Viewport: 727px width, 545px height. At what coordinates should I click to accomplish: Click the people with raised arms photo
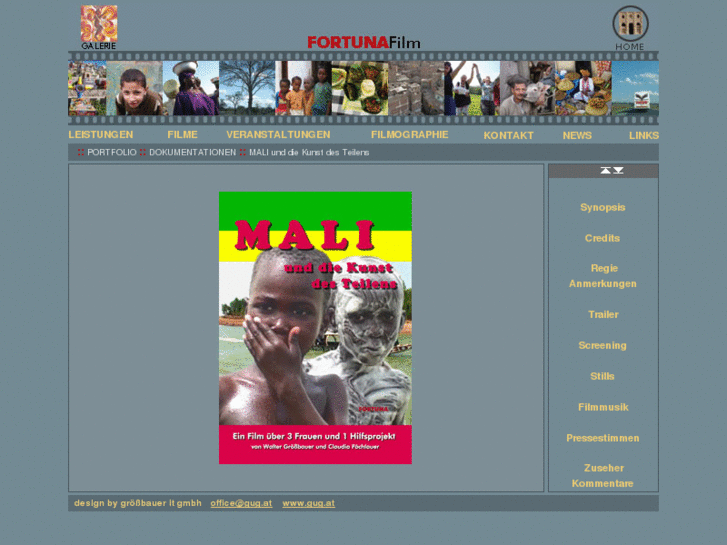tap(472, 88)
